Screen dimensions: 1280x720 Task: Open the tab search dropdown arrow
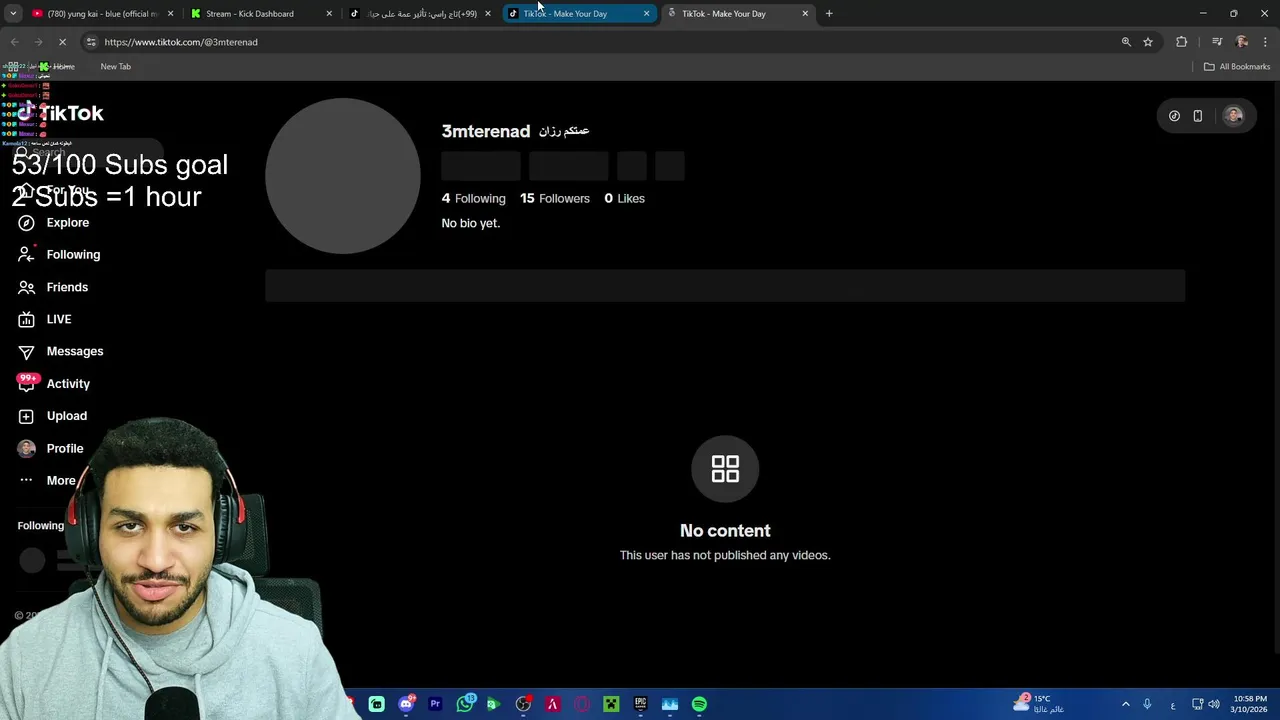click(x=13, y=14)
